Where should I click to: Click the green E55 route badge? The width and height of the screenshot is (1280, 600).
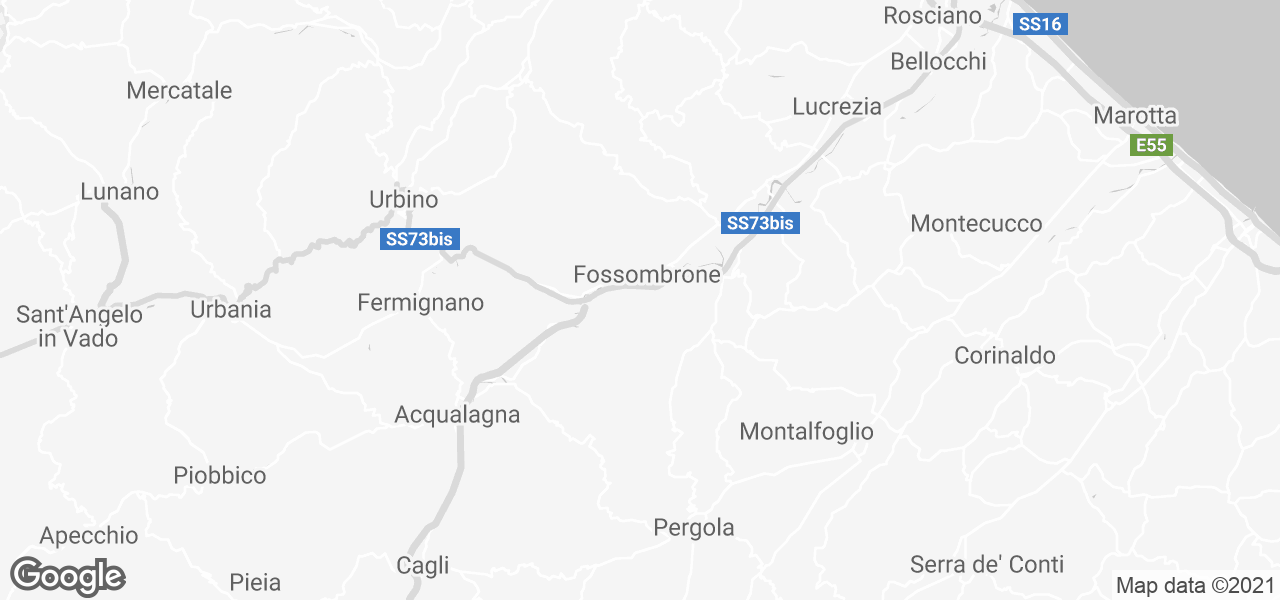1151,146
